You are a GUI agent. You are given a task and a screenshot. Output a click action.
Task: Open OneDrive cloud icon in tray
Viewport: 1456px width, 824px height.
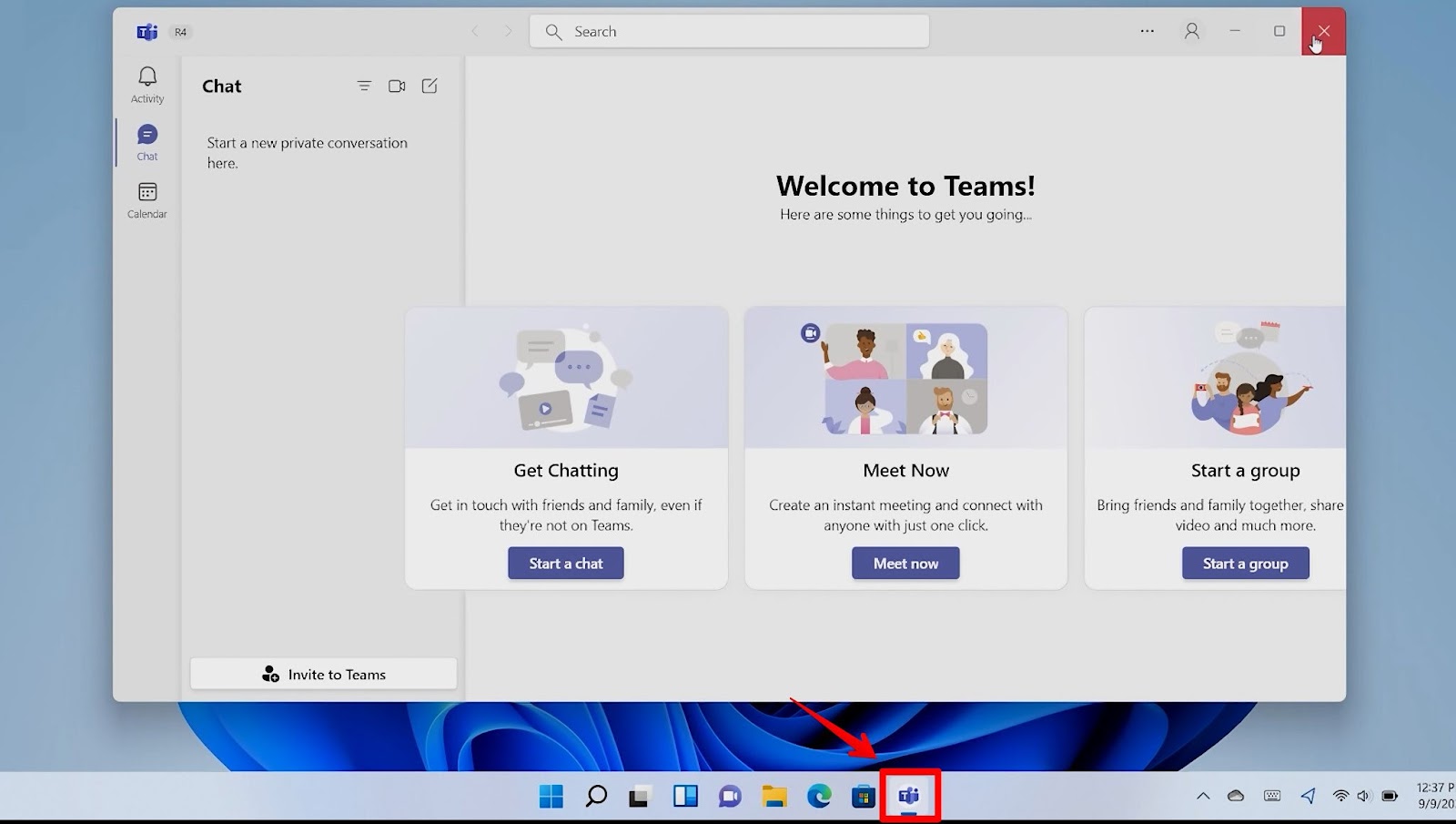(1236, 796)
